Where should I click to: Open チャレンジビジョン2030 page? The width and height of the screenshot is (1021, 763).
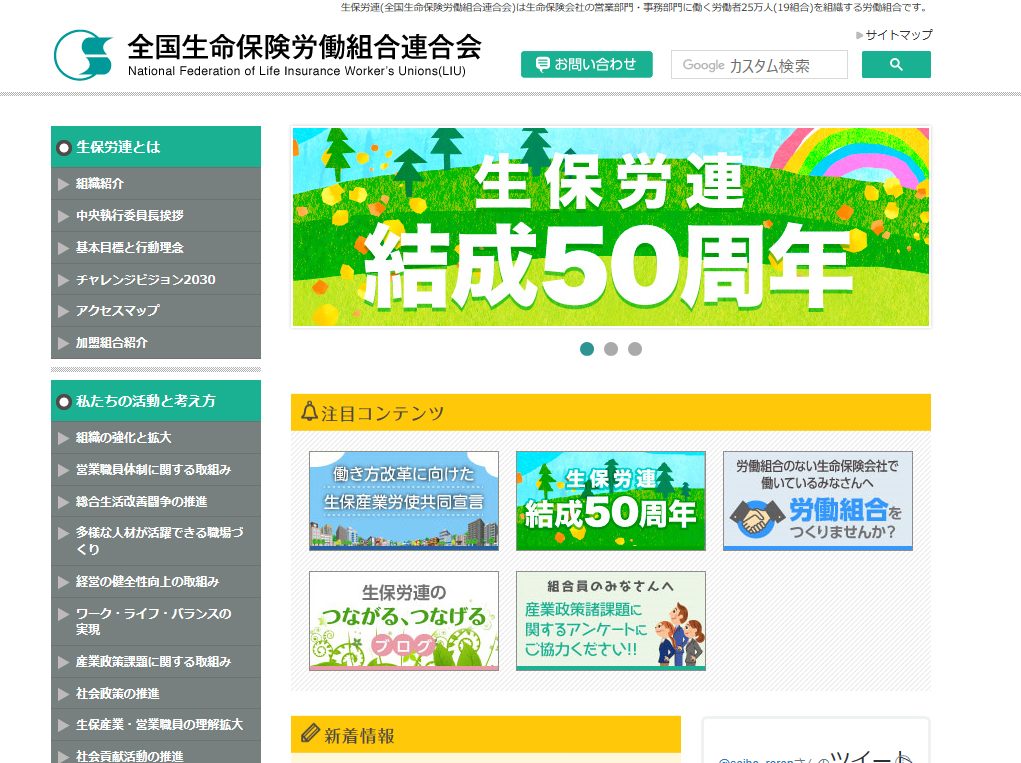point(156,279)
